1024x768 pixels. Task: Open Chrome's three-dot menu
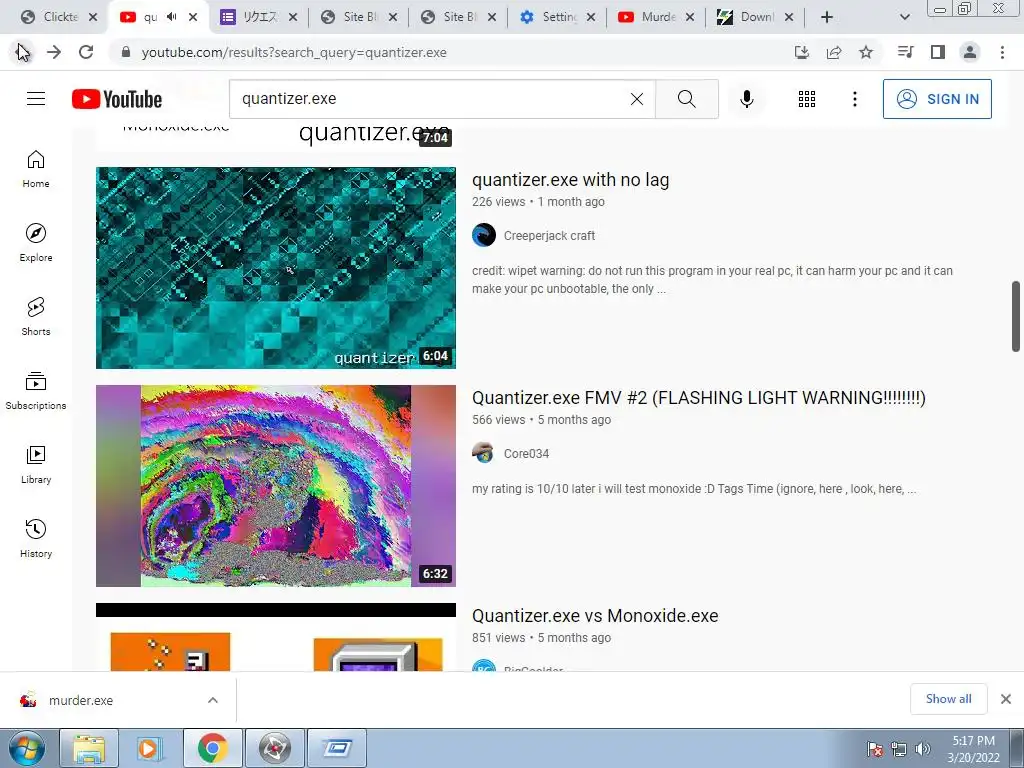click(1002, 52)
